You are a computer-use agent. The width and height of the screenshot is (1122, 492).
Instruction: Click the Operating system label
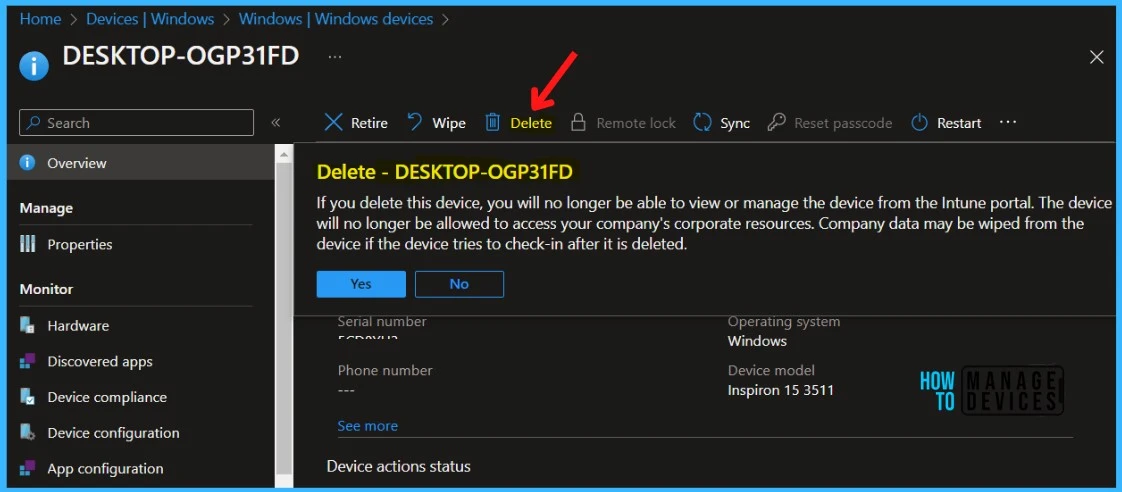(784, 322)
